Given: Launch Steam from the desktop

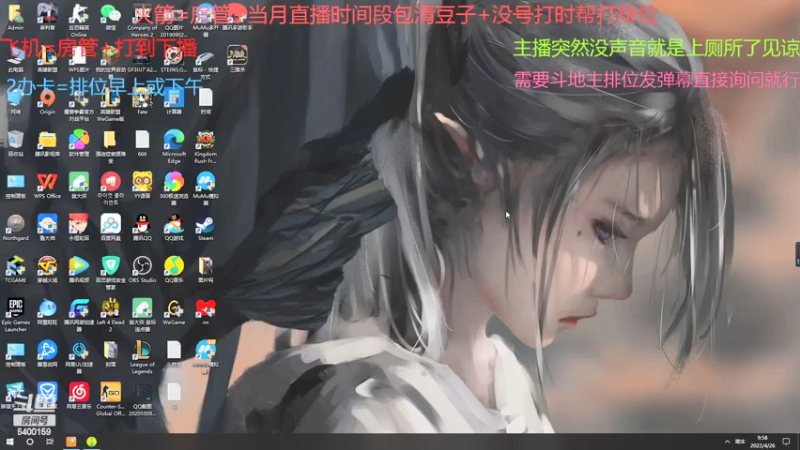Looking at the screenshot, I should pyautogui.click(x=206, y=227).
